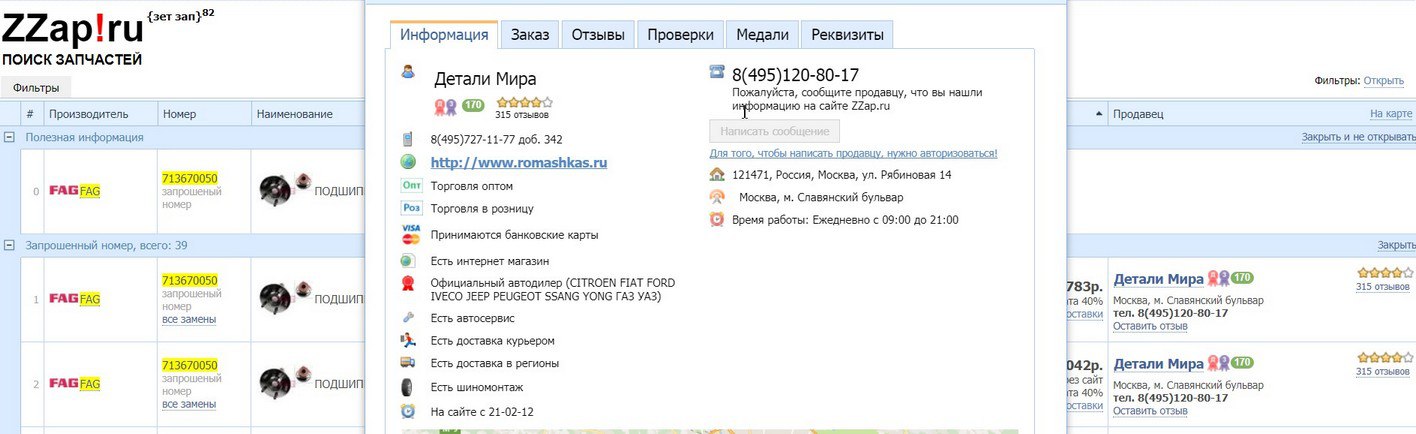Click Закрыть link in requested number section
The width and height of the screenshot is (1416, 434).
point(1396,245)
